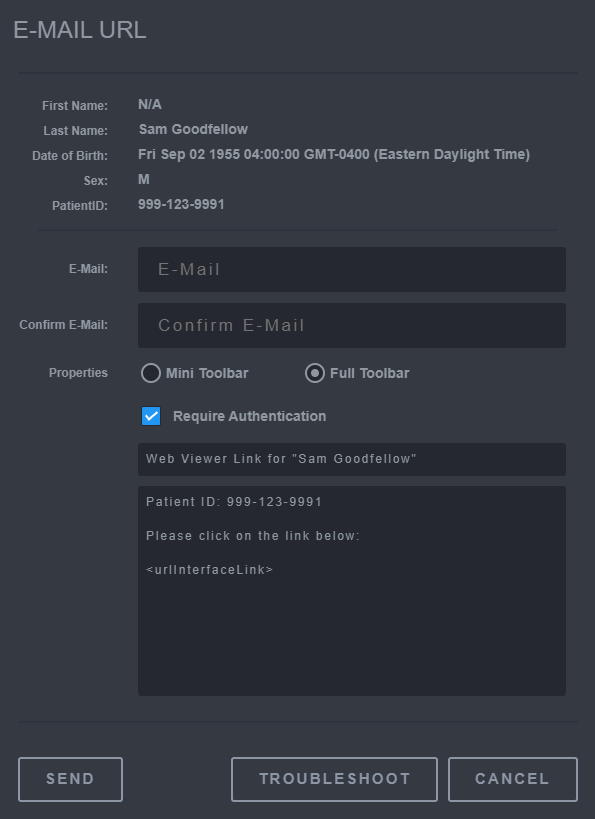Click the E-Mail input field

(x=351, y=269)
